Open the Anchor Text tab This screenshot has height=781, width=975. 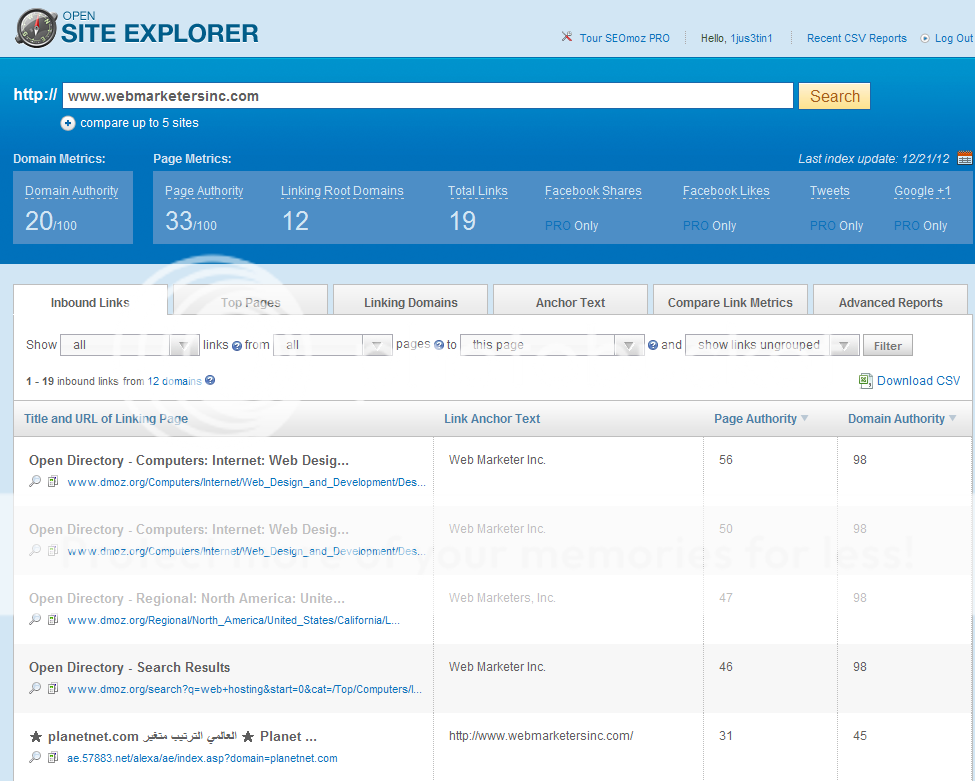pos(570,302)
